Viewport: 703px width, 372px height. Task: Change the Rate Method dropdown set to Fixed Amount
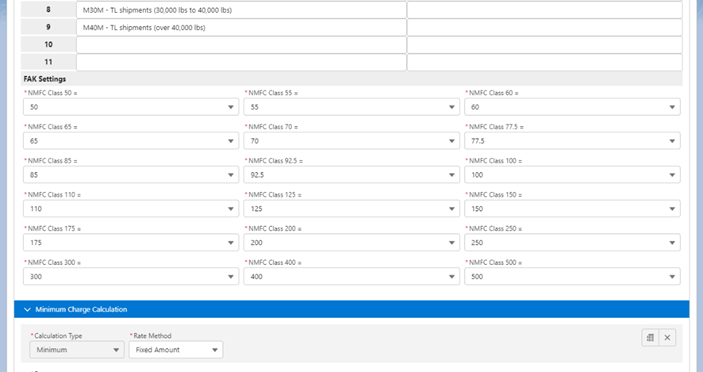click(176, 350)
